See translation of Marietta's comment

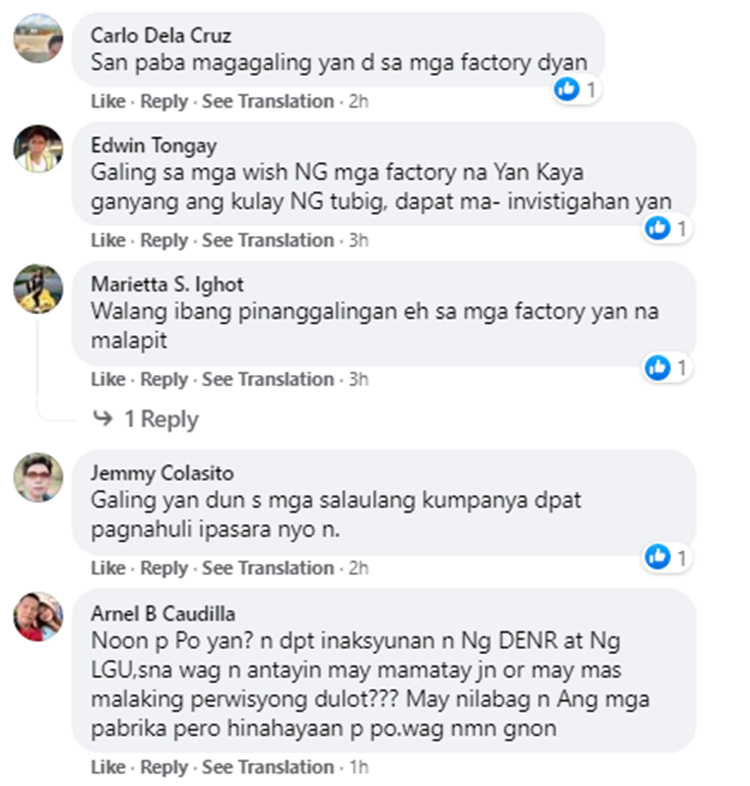(x=268, y=379)
